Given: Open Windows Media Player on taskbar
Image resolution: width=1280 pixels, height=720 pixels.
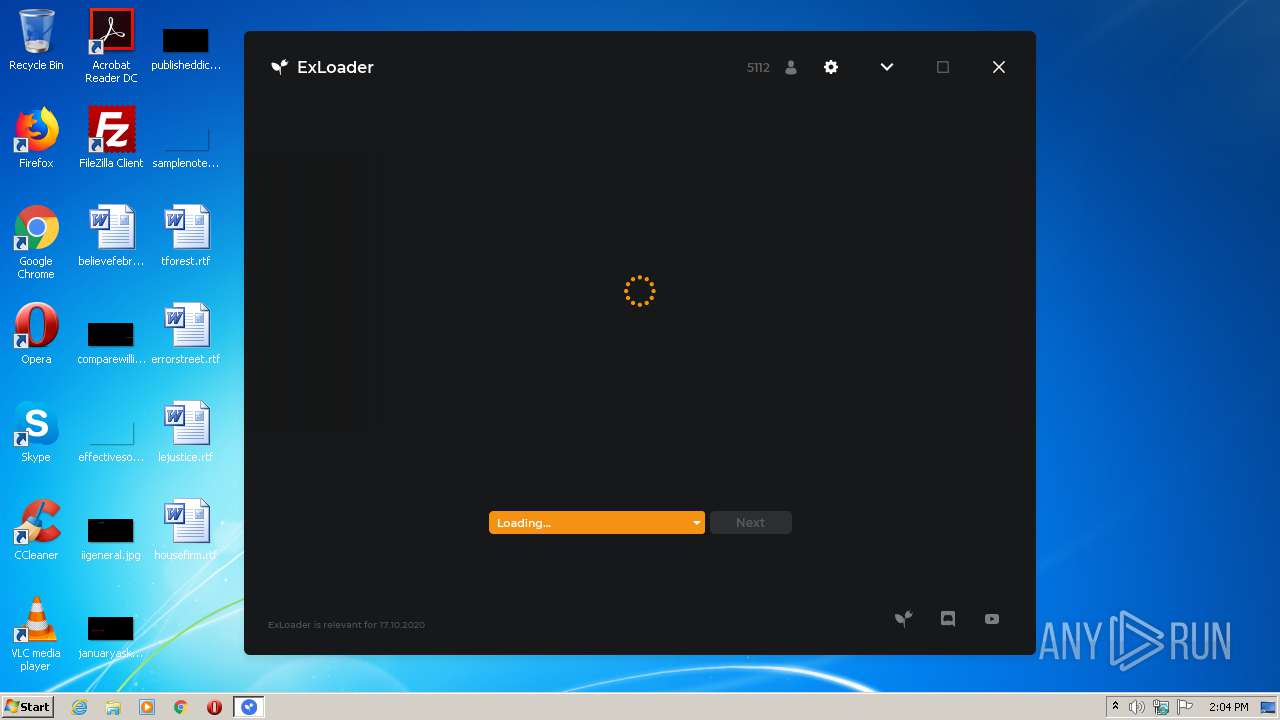Looking at the screenshot, I should coord(147,707).
